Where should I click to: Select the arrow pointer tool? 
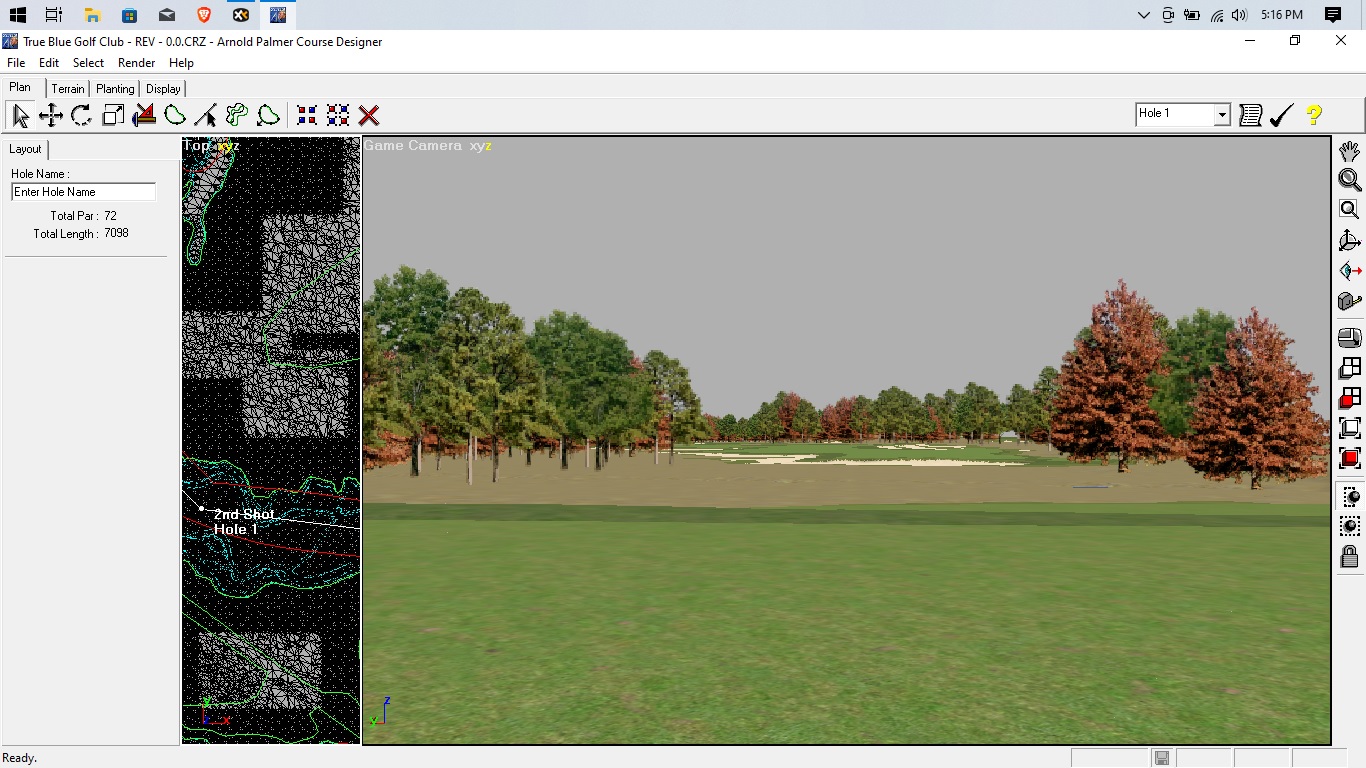tap(20, 116)
